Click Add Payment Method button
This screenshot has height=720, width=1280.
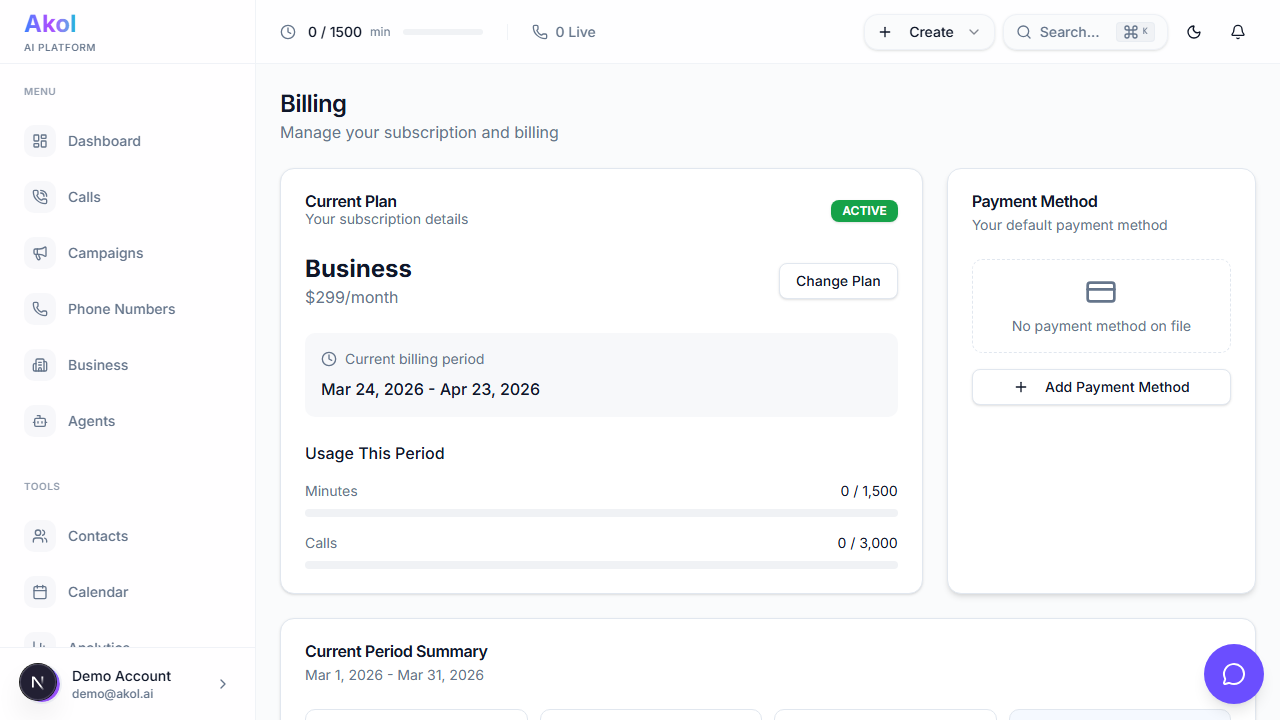(x=1101, y=387)
